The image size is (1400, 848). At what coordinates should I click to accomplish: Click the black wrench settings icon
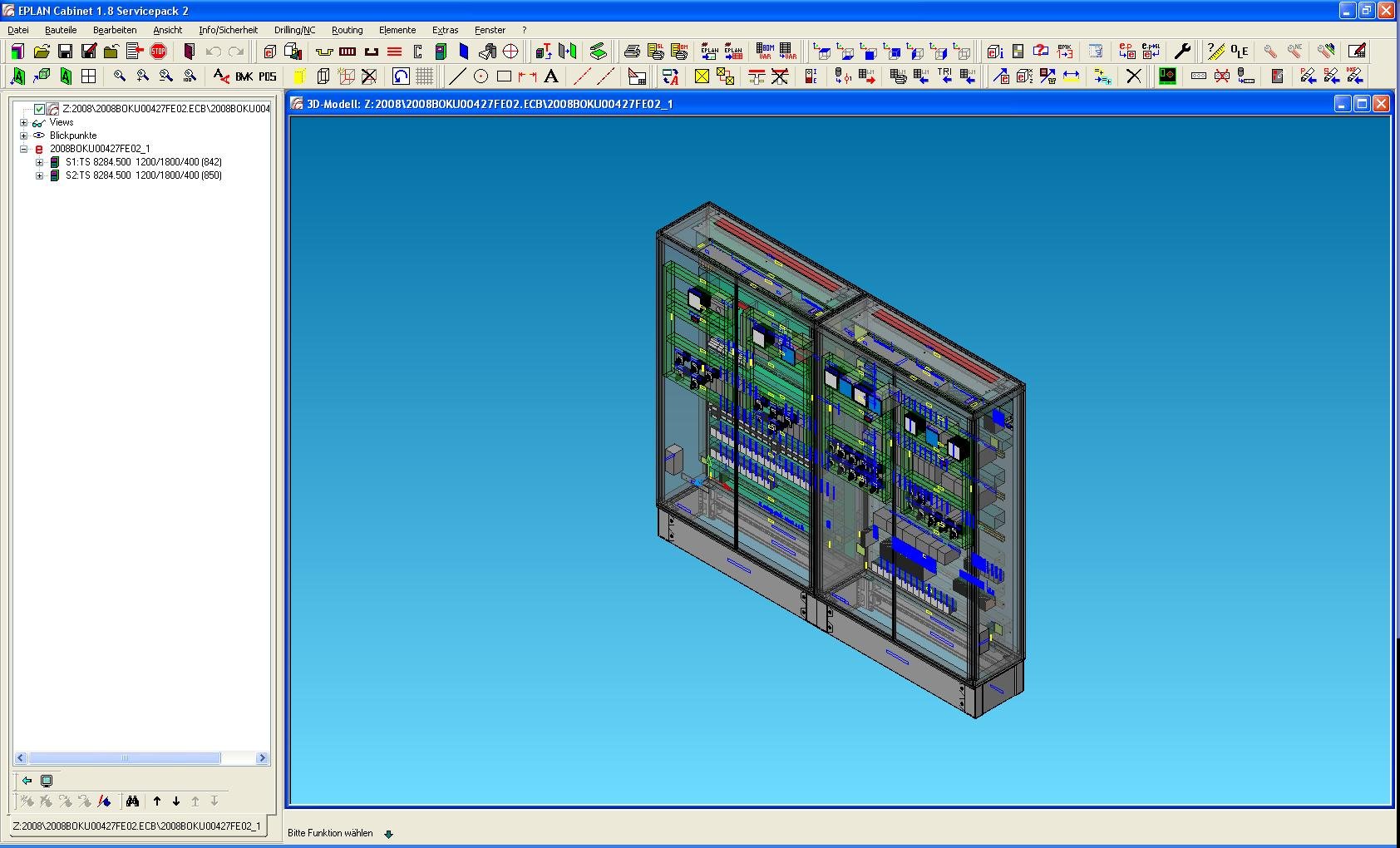coord(1182,52)
